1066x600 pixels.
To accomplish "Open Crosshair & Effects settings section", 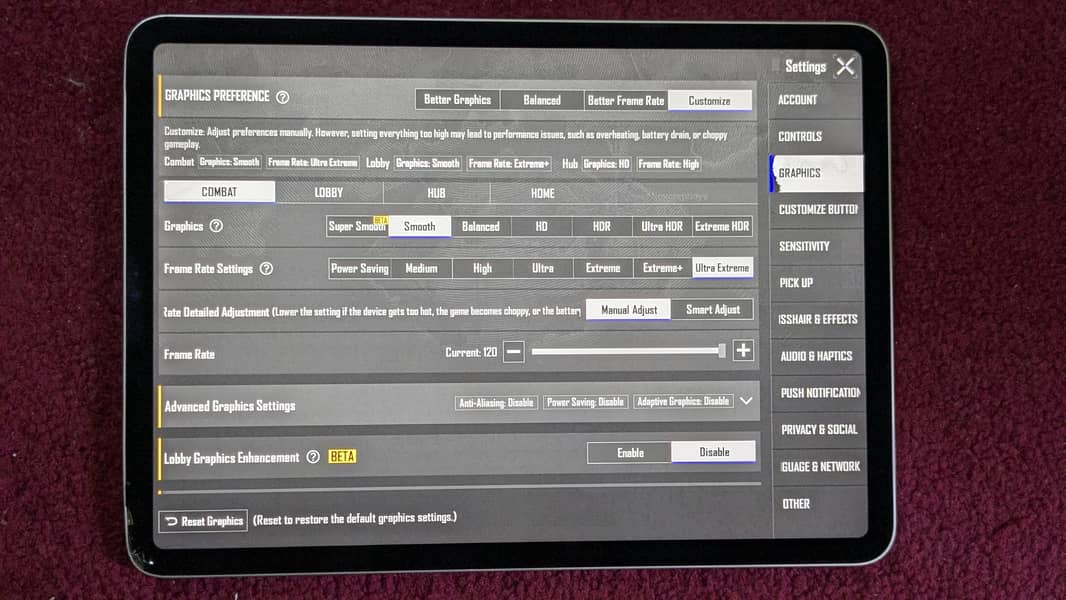I will 818,319.
